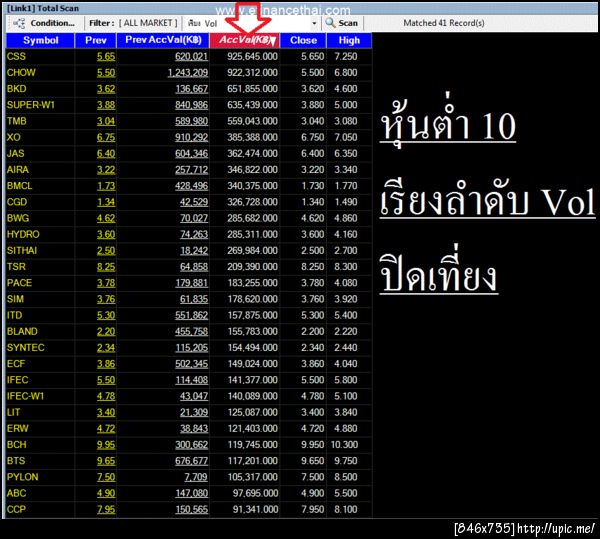600x539 pixels.
Task: Select the XO symbol
Action: point(14,137)
